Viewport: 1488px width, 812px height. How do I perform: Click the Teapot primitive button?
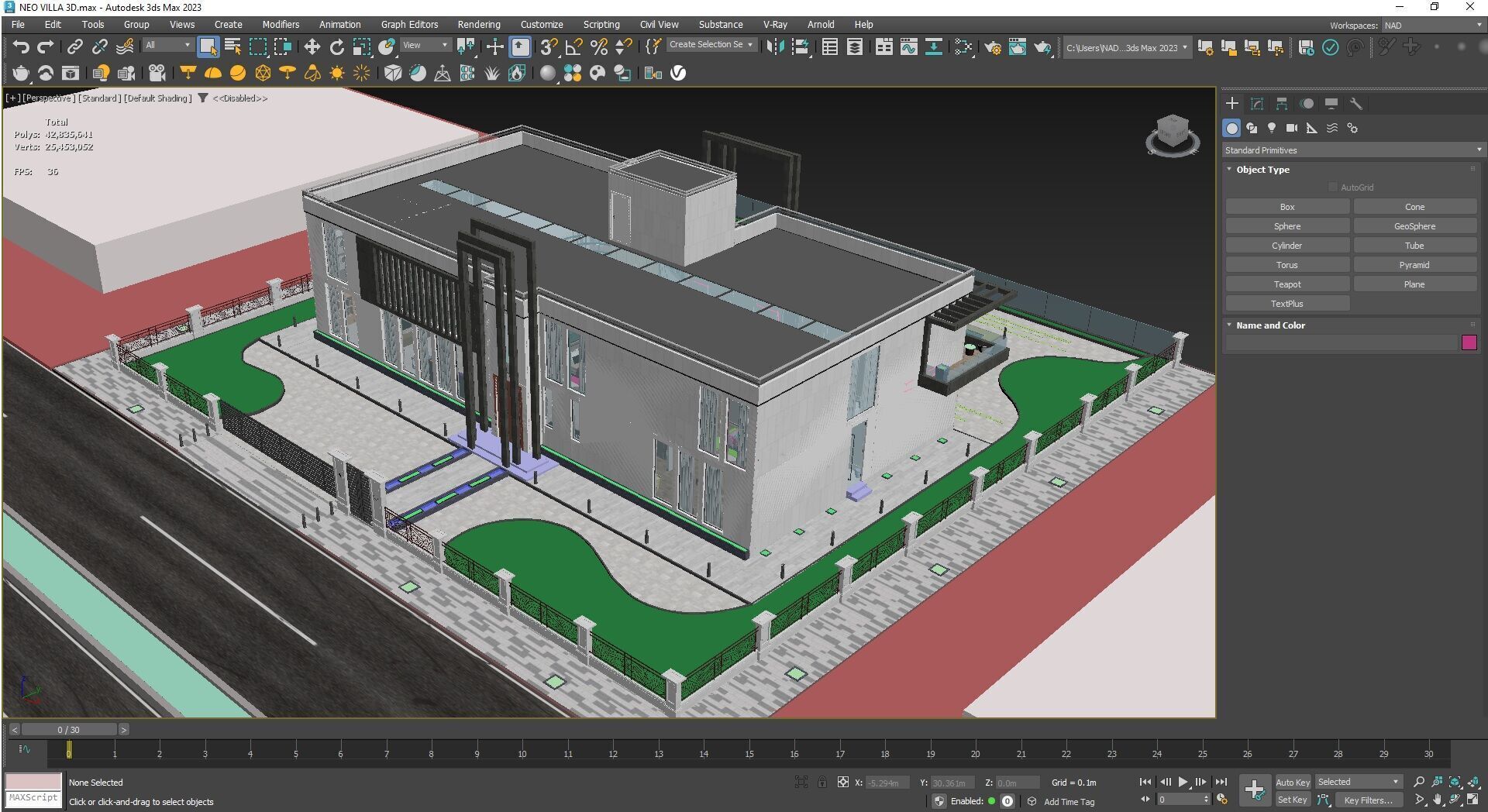click(1287, 284)
